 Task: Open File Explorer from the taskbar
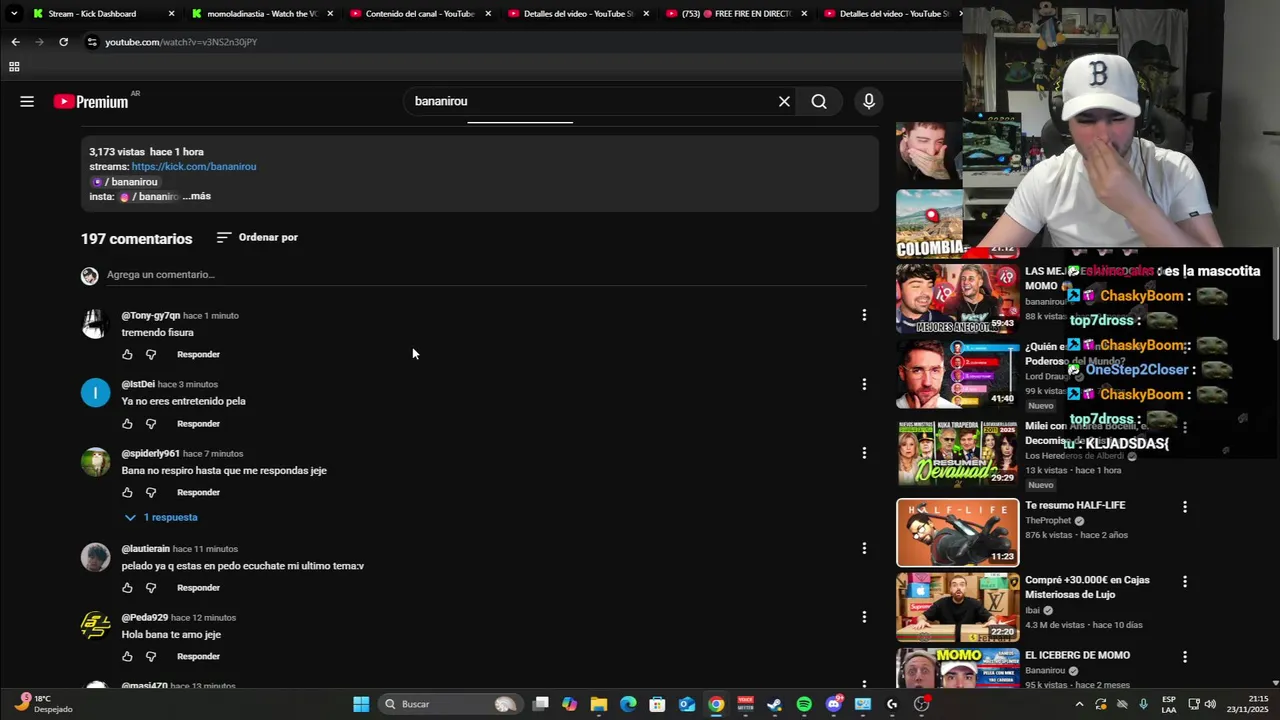(598, 704)
